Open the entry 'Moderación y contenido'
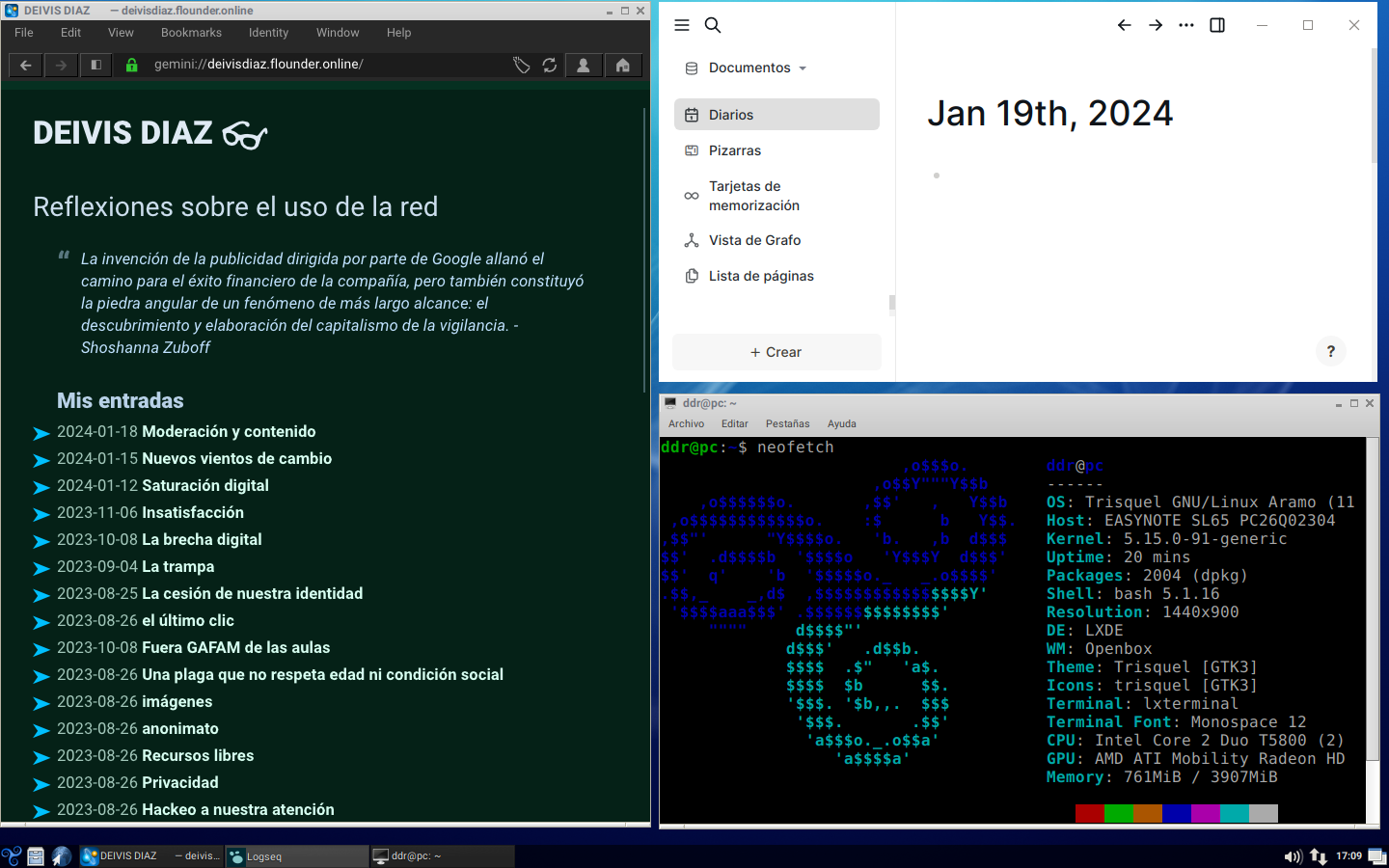1389x868 pixels. click(x=229, y=432)
